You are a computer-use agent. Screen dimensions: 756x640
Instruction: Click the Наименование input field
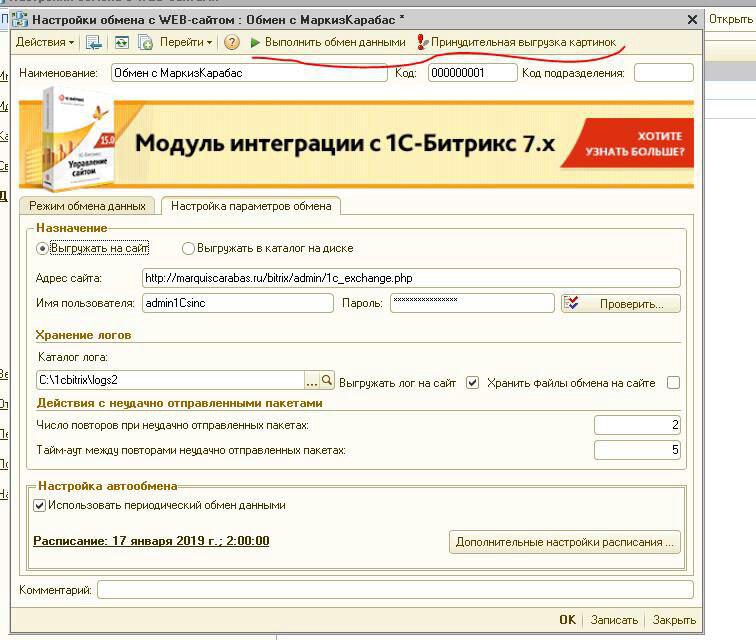[249, 73]
